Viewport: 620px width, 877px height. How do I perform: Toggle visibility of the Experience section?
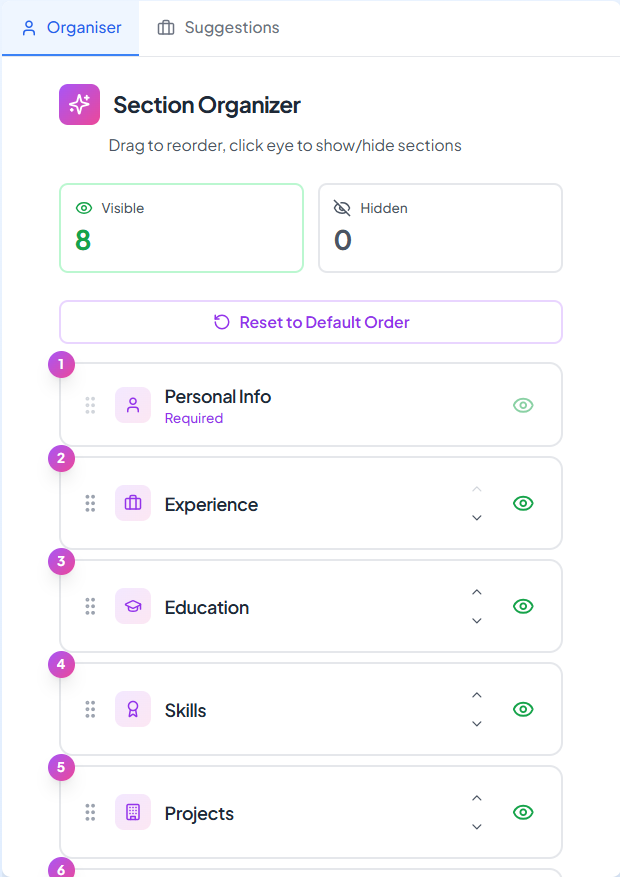523,503
